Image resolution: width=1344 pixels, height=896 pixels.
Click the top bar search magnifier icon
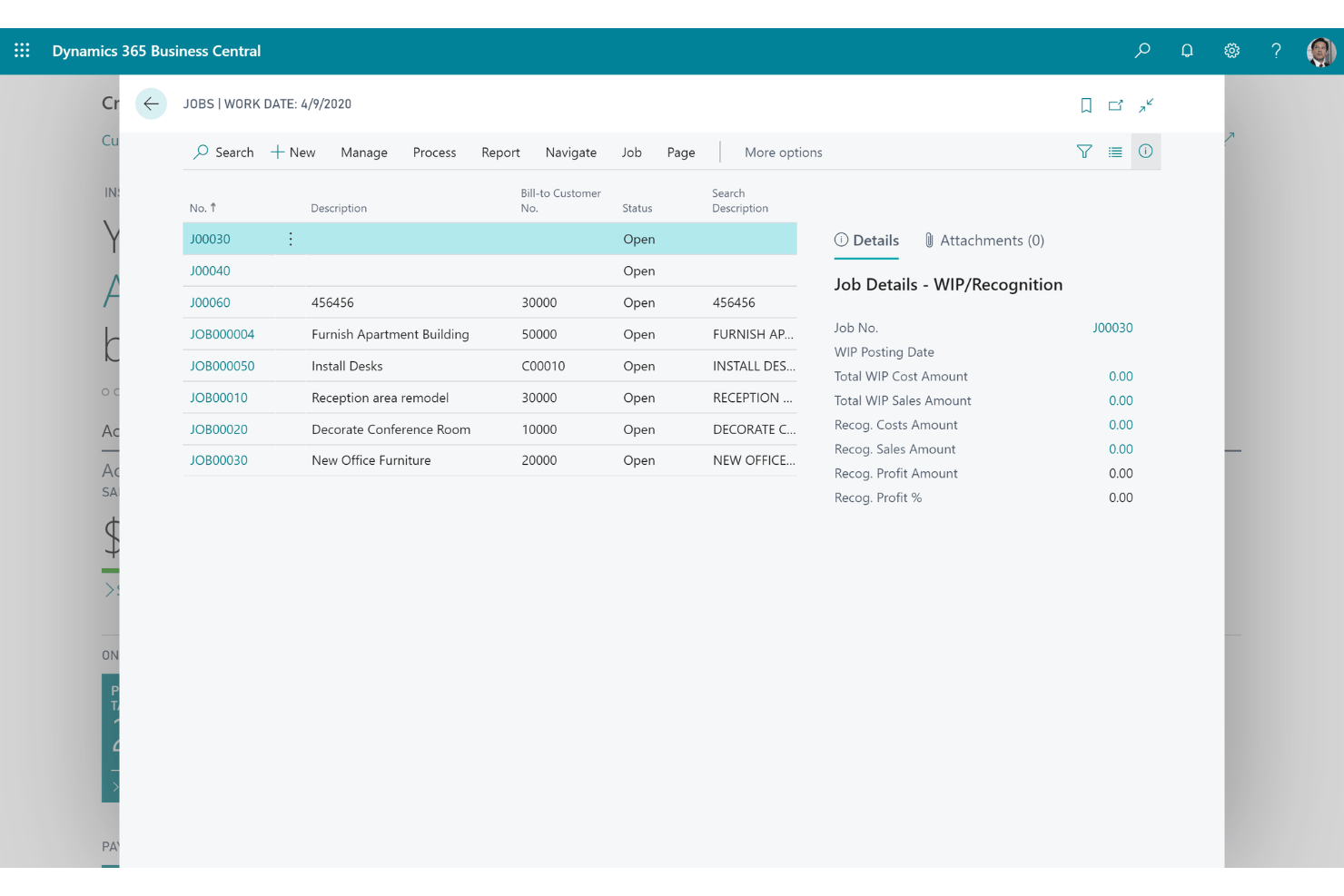click(1142, 51)
